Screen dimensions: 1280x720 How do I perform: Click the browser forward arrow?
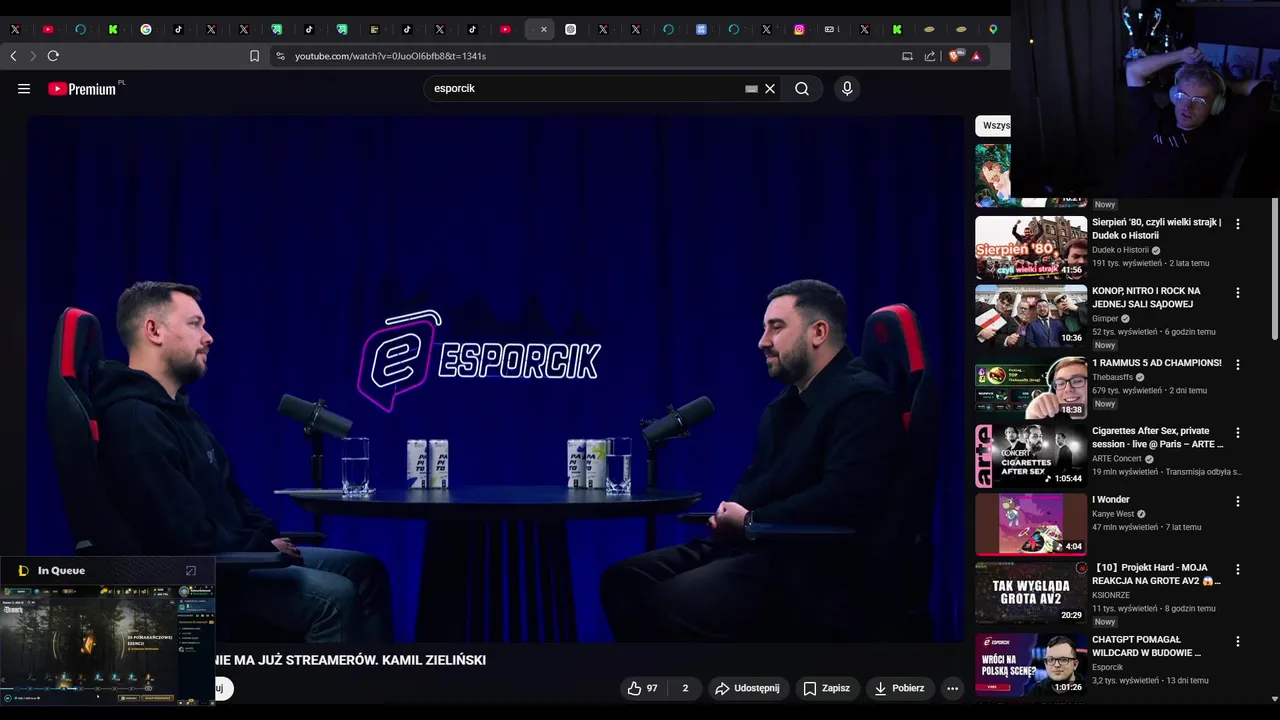[x=32, y=56]
